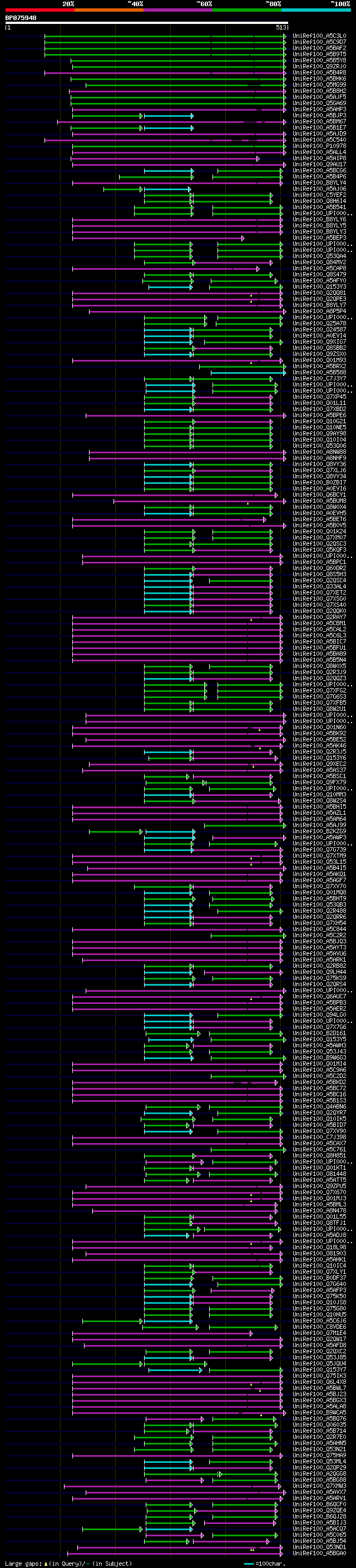Screen dimensions: 356x1568
Task: Open hit UniRef100_A5B4R8
Action: tap(319, 72)
